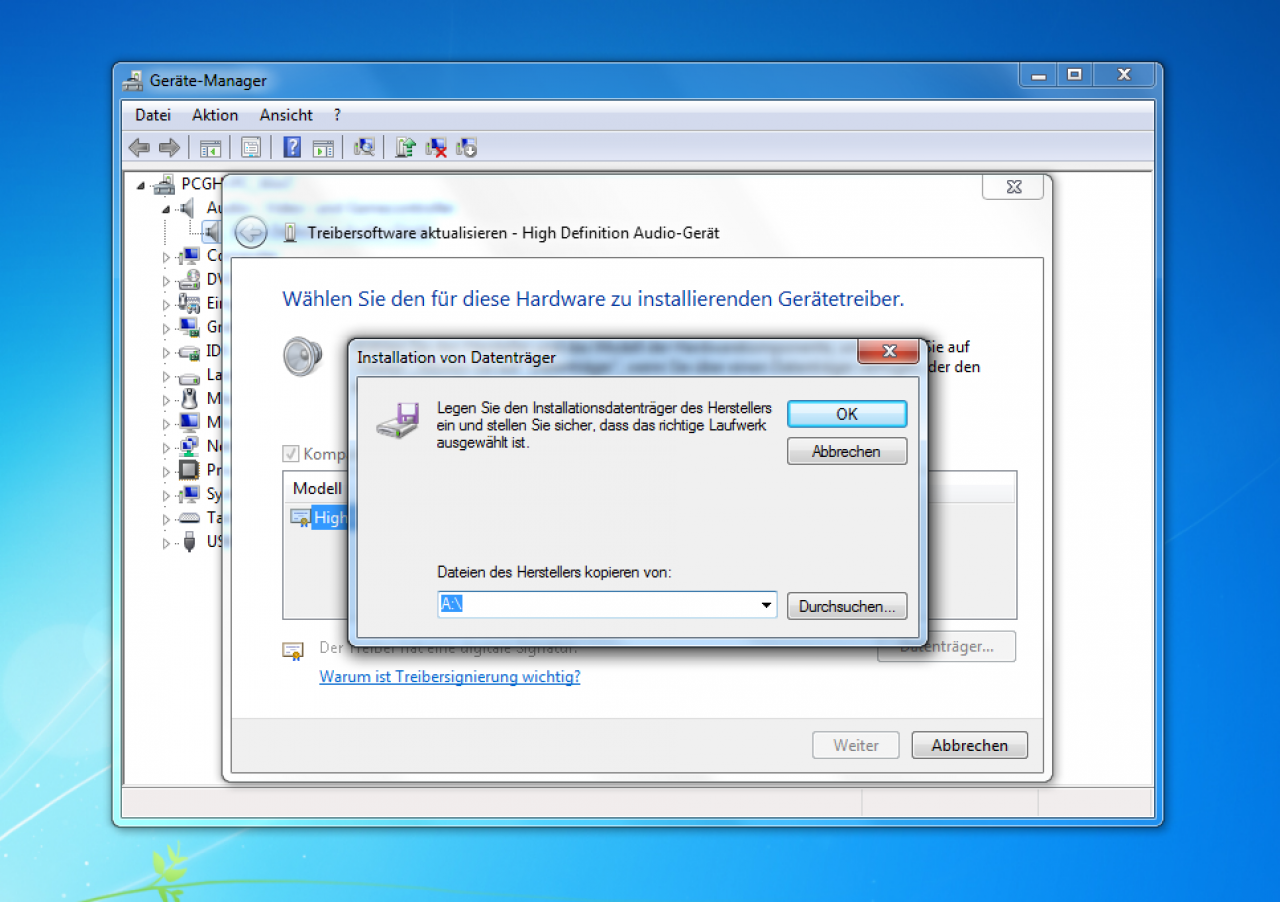
Task: Select the network adapters (Ne) category icon
Action: point(189,446)
